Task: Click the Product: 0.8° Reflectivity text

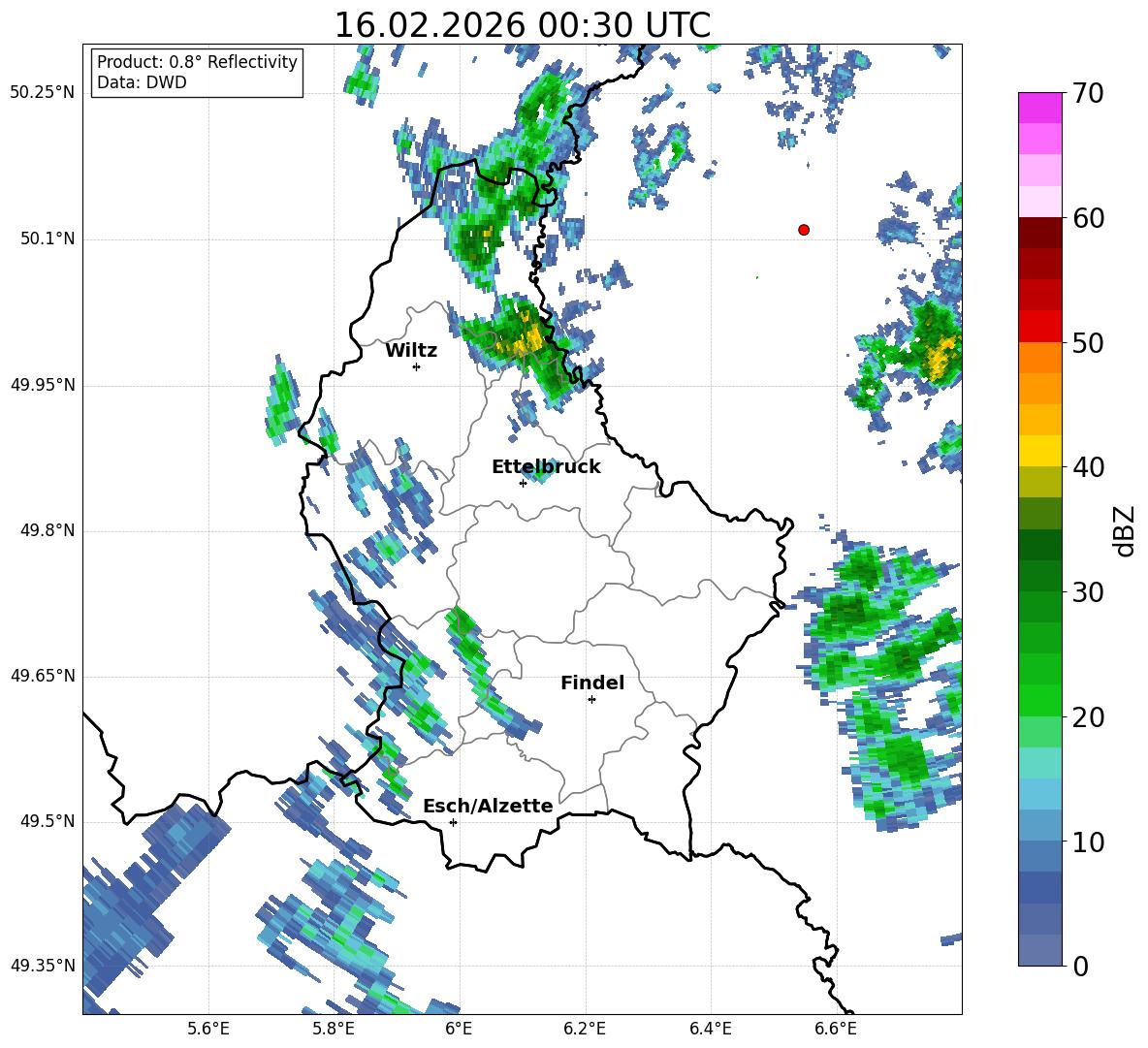Action: click(x=197, y=61)
